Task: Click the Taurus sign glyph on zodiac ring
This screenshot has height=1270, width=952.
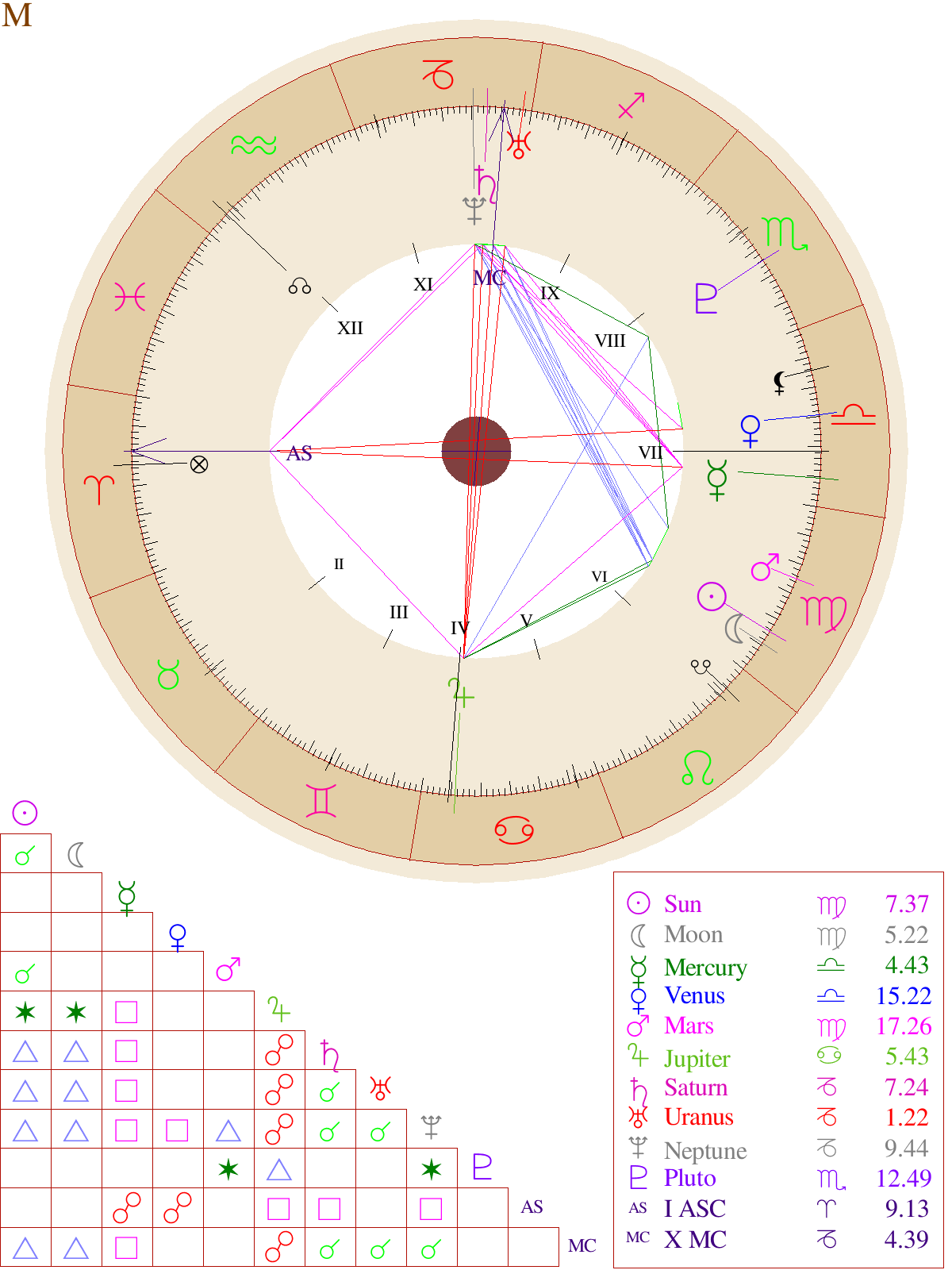Action: coord(168,675)
